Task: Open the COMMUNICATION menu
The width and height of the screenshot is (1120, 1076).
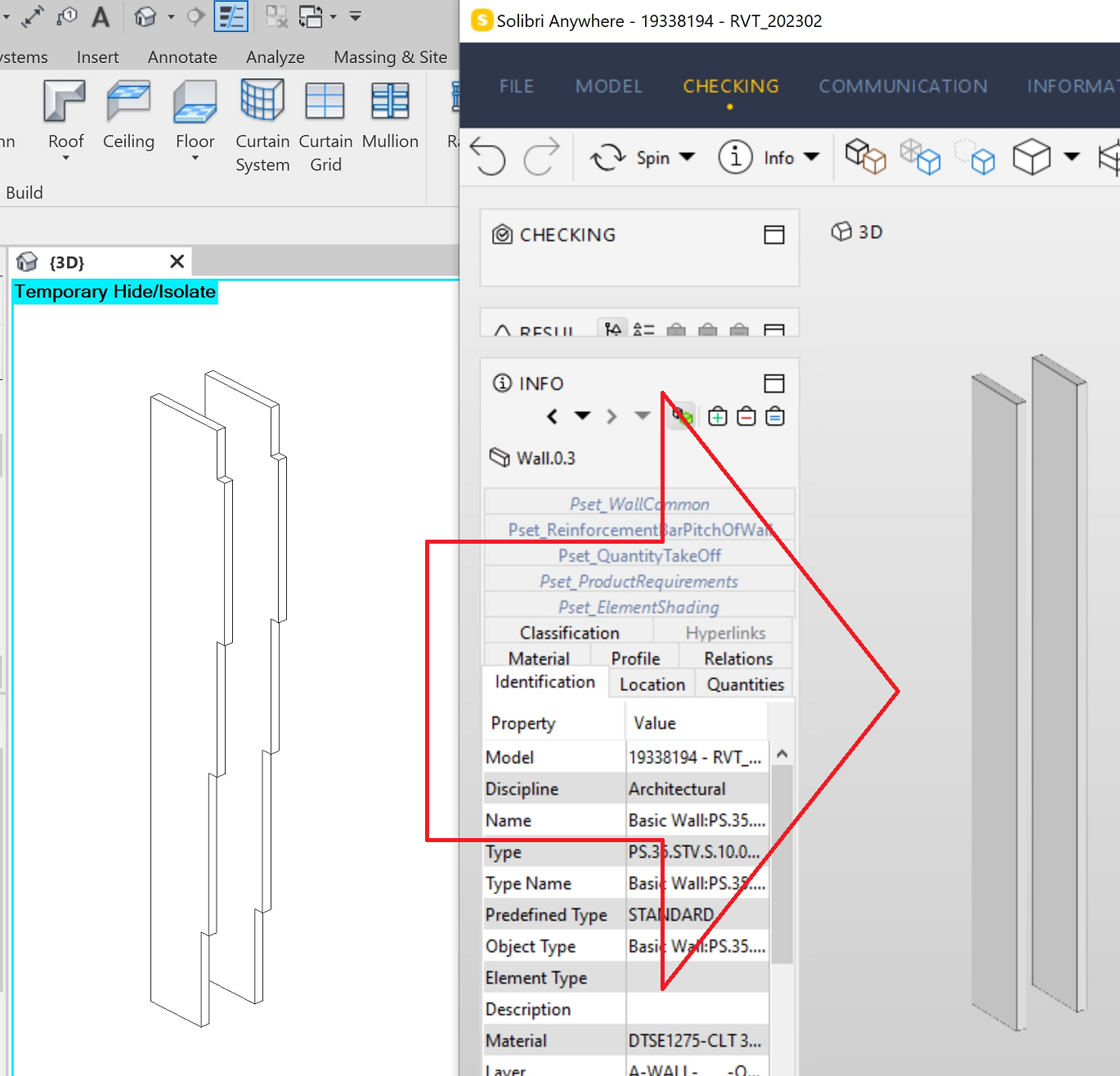Action: (x=903, y=86)
